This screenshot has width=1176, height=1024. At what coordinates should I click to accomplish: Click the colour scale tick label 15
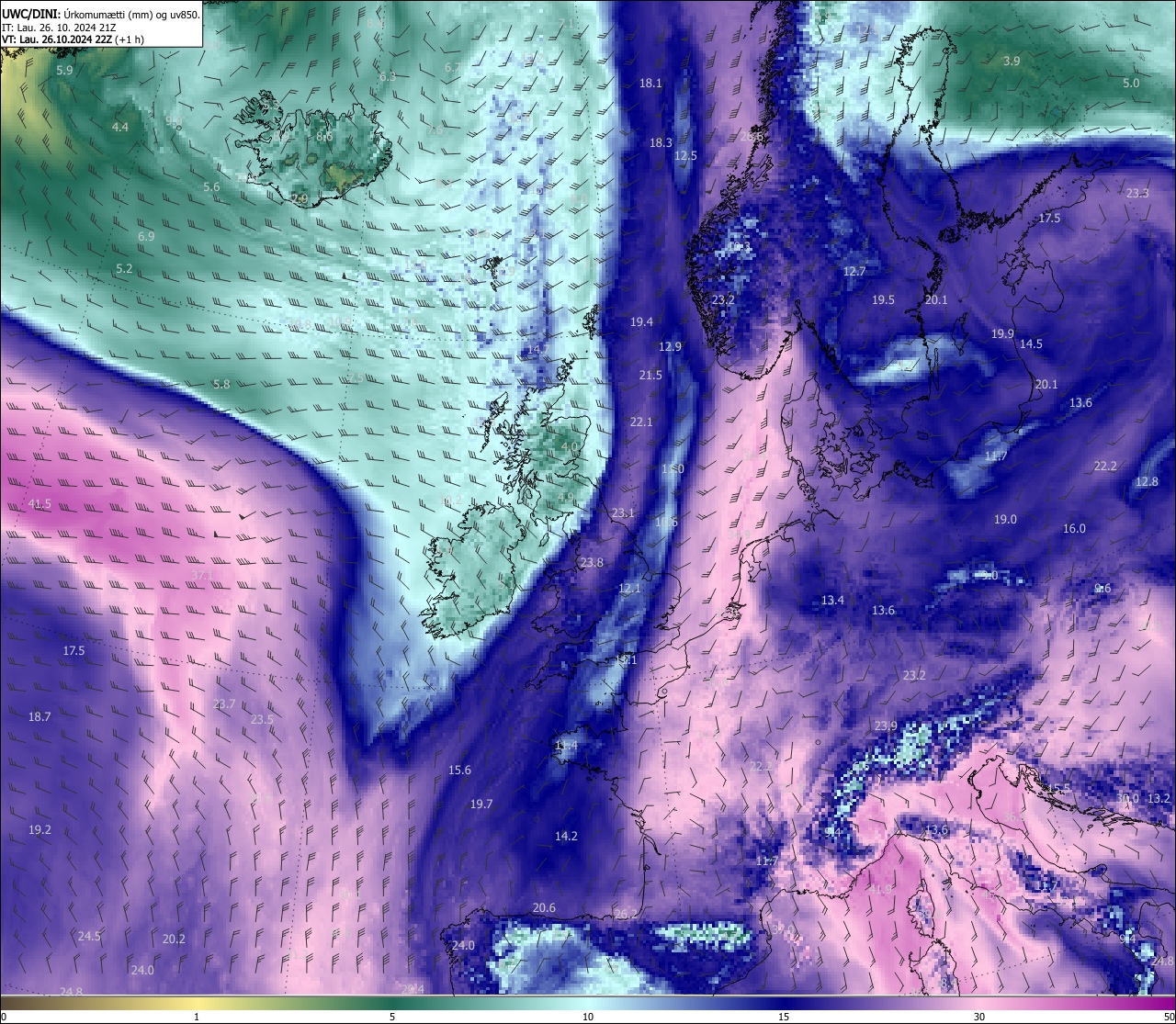784,1017
